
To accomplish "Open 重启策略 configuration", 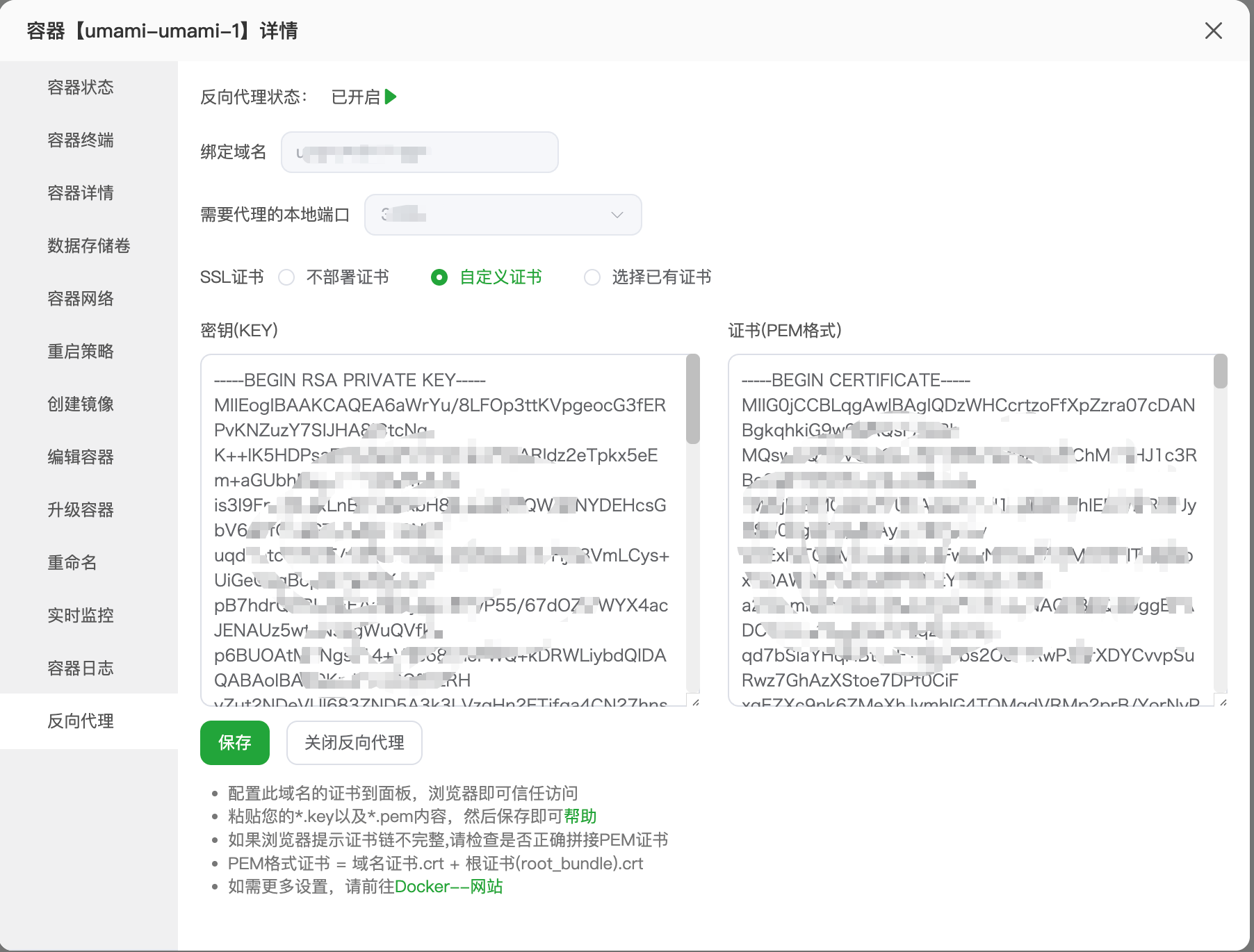I will (80, 352).
